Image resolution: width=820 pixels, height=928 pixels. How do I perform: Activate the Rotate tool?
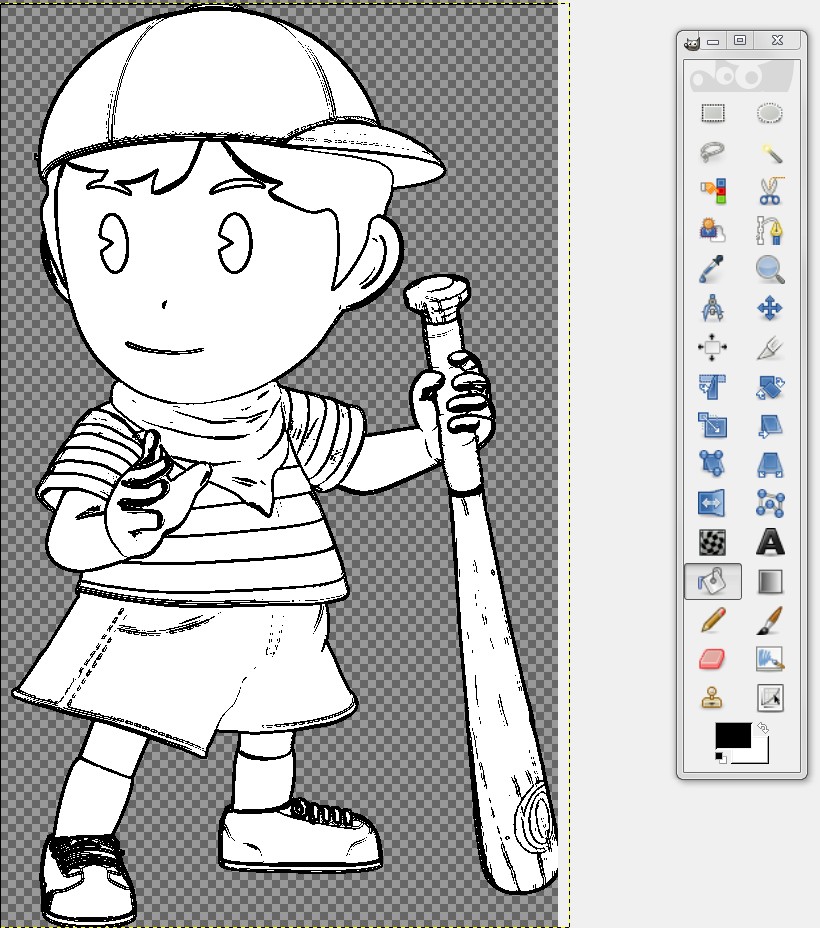[769, 386]
